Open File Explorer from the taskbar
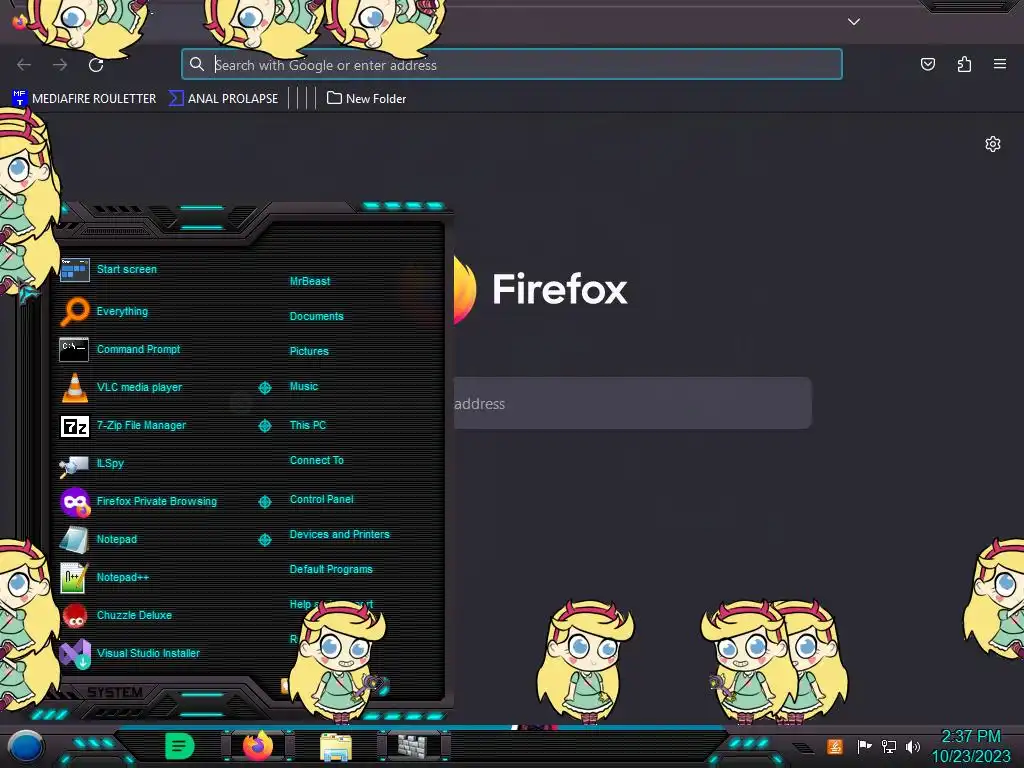The width and height of the screenshot is (1024, 768). [336, 746]
